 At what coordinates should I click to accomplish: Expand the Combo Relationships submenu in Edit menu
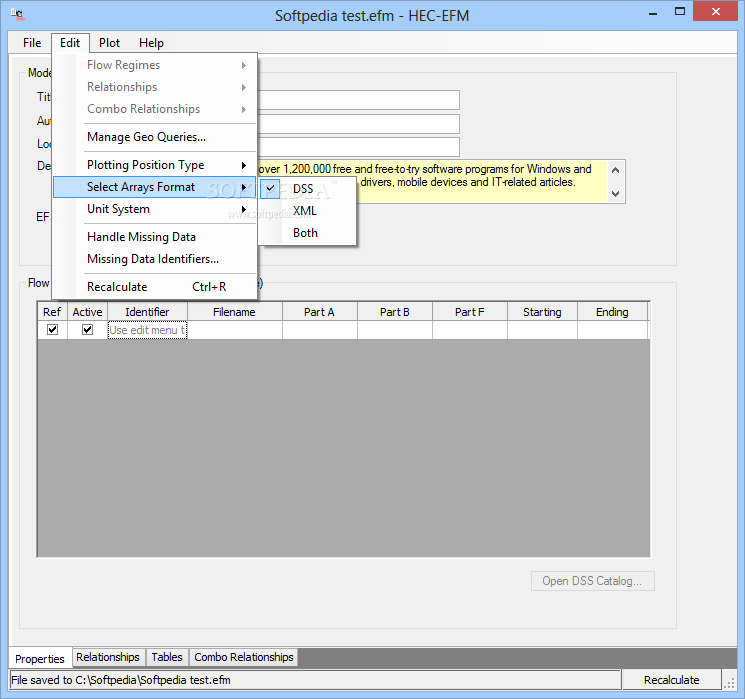point(155,109)
